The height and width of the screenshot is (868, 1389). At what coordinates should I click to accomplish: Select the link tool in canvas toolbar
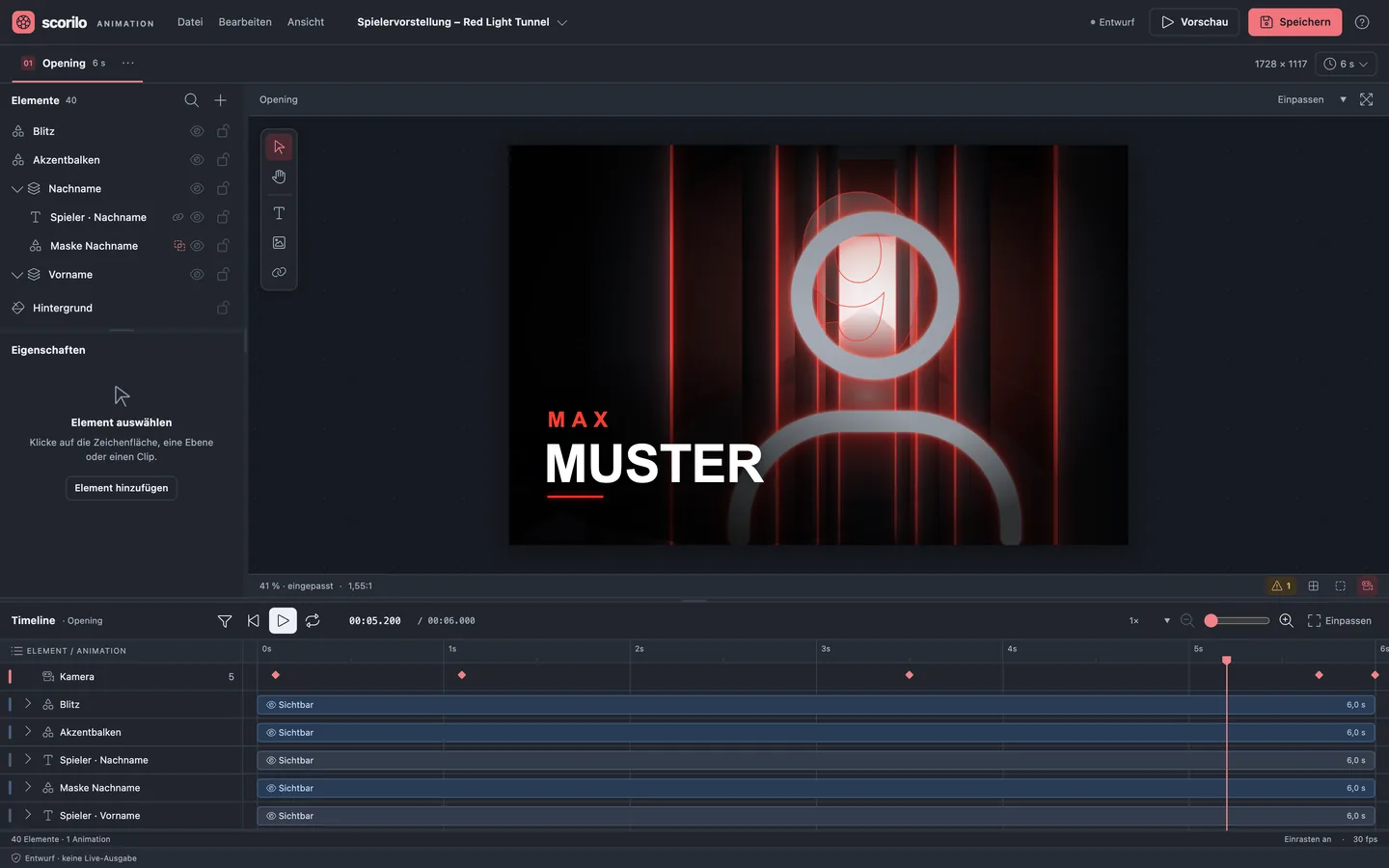[x=279, y=273]
